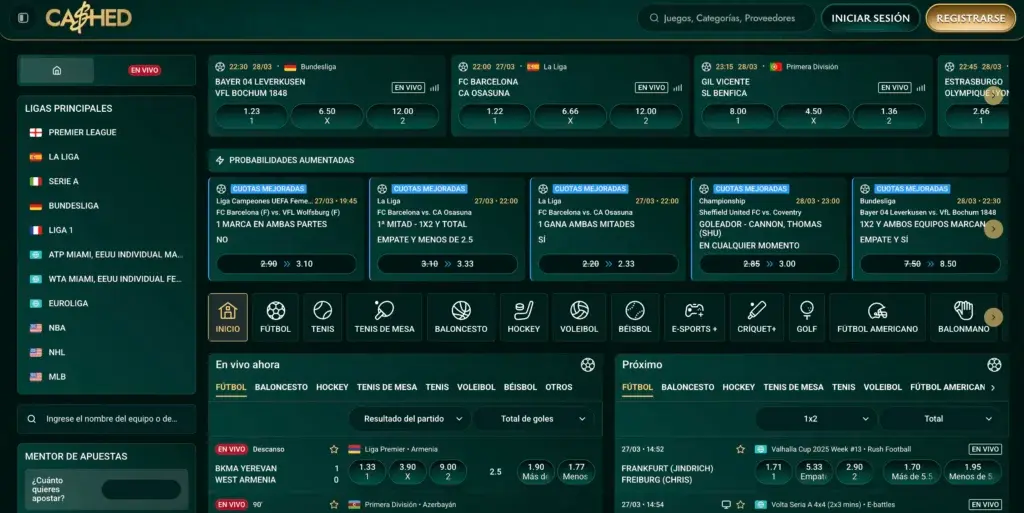The width and height of the screenshot is (1024, 513).
Task: Open the 1x2 market dropdown
Action: point(815,419)
